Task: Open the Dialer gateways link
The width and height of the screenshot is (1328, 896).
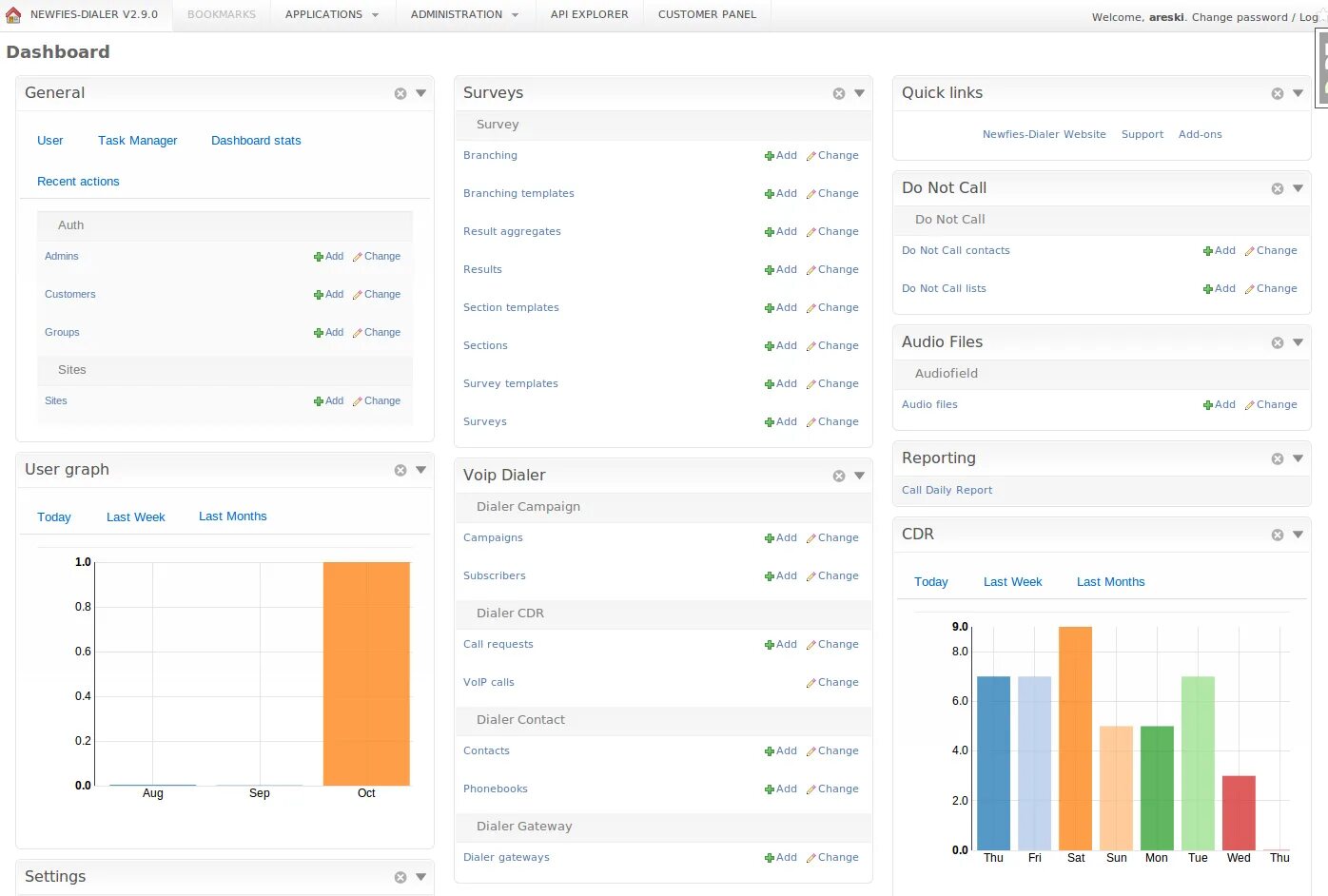Action: [507, 858]
